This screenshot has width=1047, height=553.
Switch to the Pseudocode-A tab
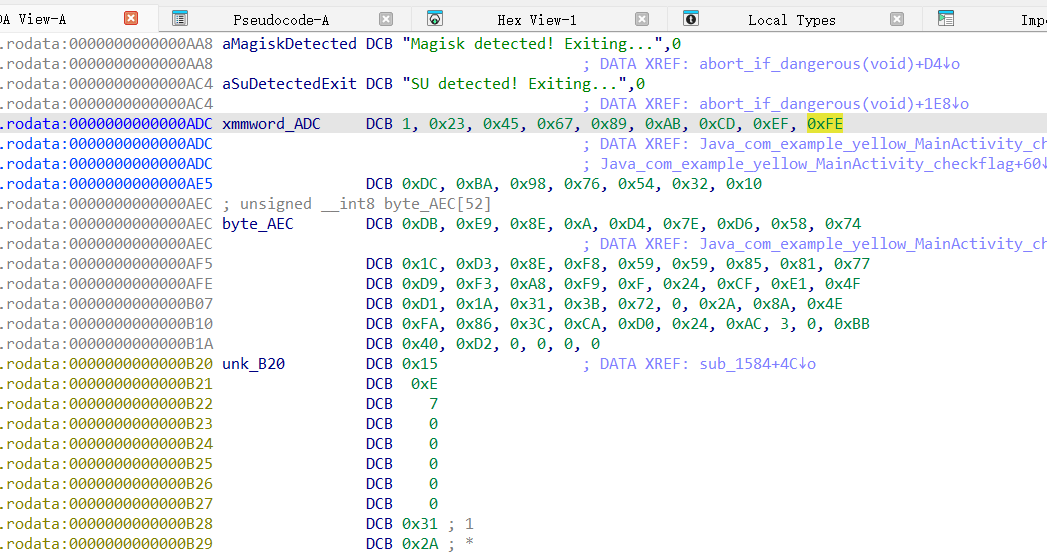pyautogui.click(x=281, y=20)
